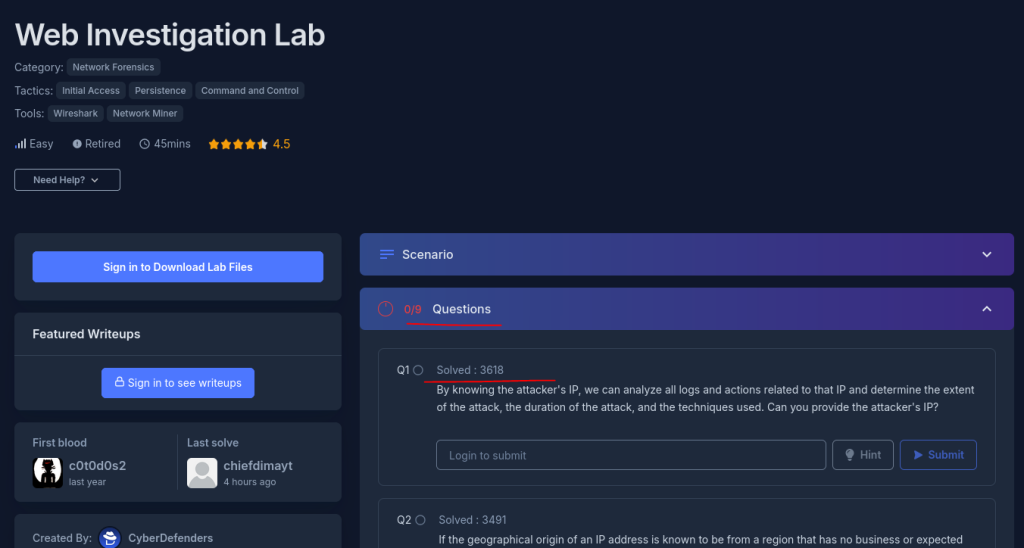The width and height of the screenshot is (1024, 548).
Task: Click c0t0d0s2 first blood avatar
Action: (x=47, y=472)
